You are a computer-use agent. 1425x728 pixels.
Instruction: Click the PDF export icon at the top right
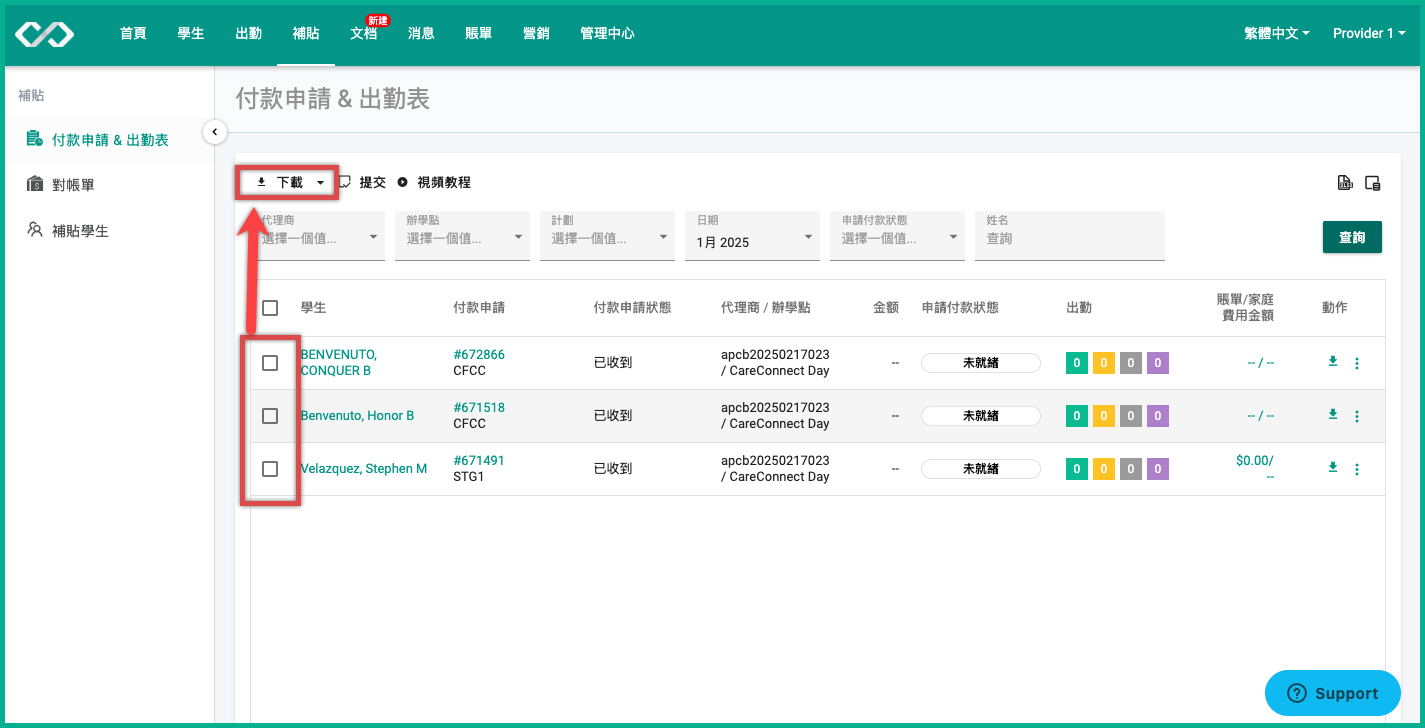tap(1345, 182)
